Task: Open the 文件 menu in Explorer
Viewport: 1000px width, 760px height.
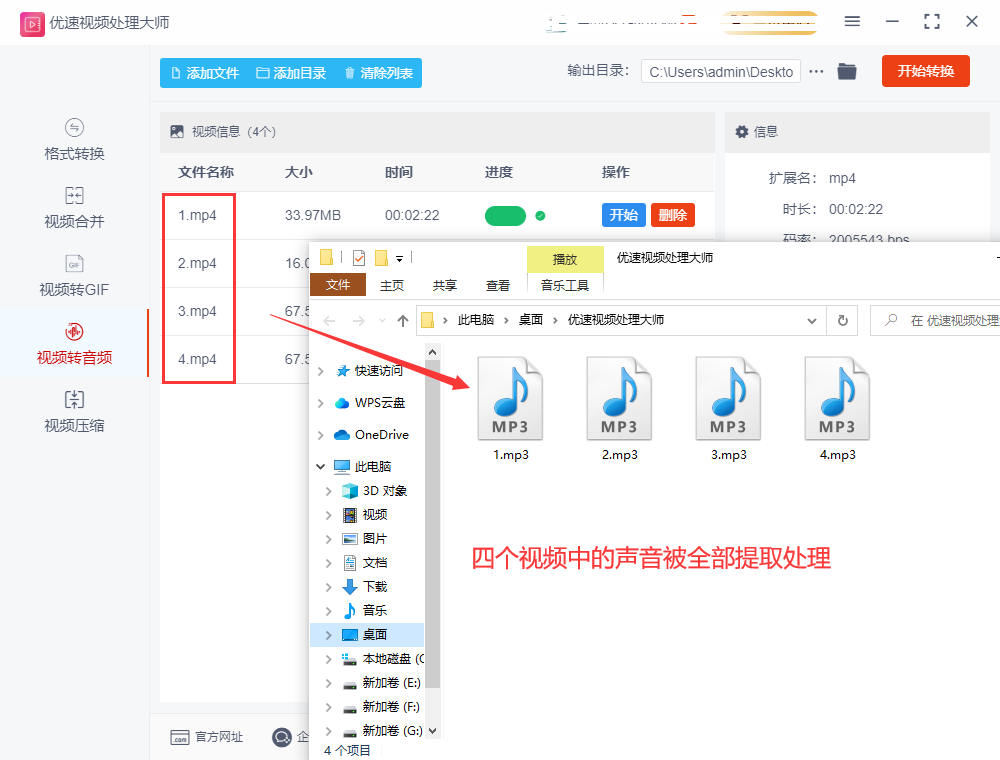Action: point(338,285)
